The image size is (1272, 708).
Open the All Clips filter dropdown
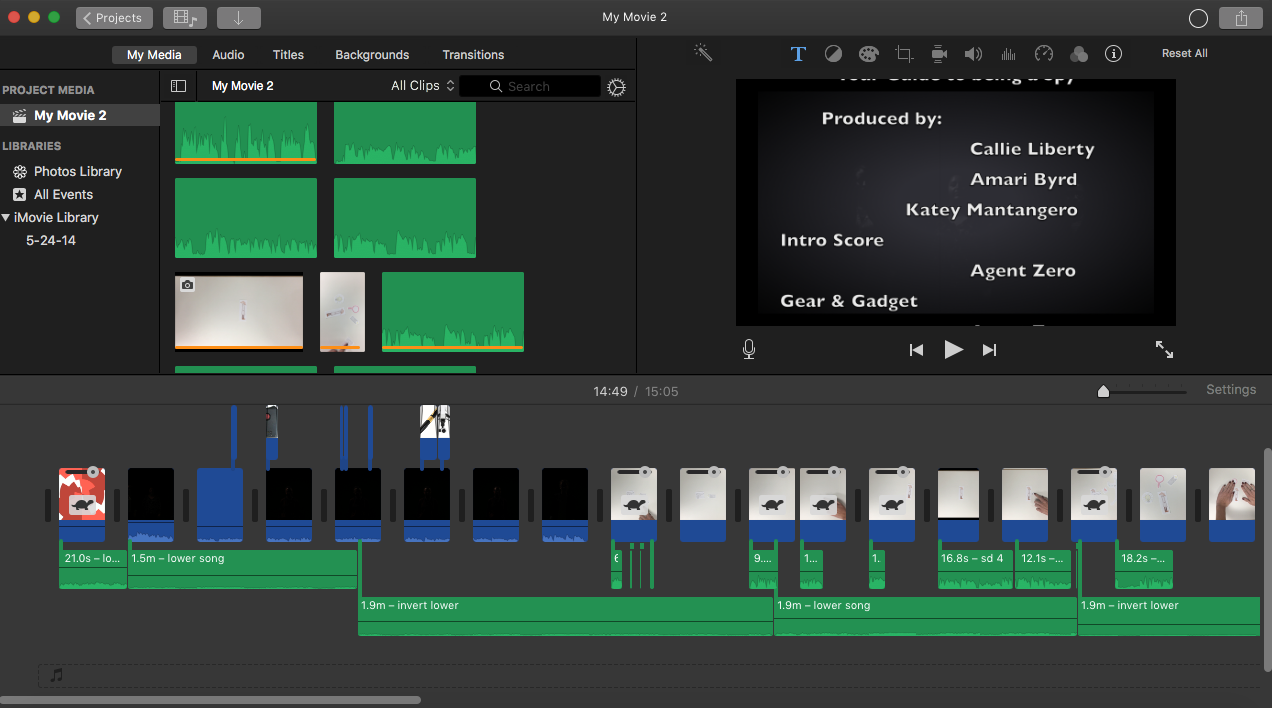click(x=422, y=86)
